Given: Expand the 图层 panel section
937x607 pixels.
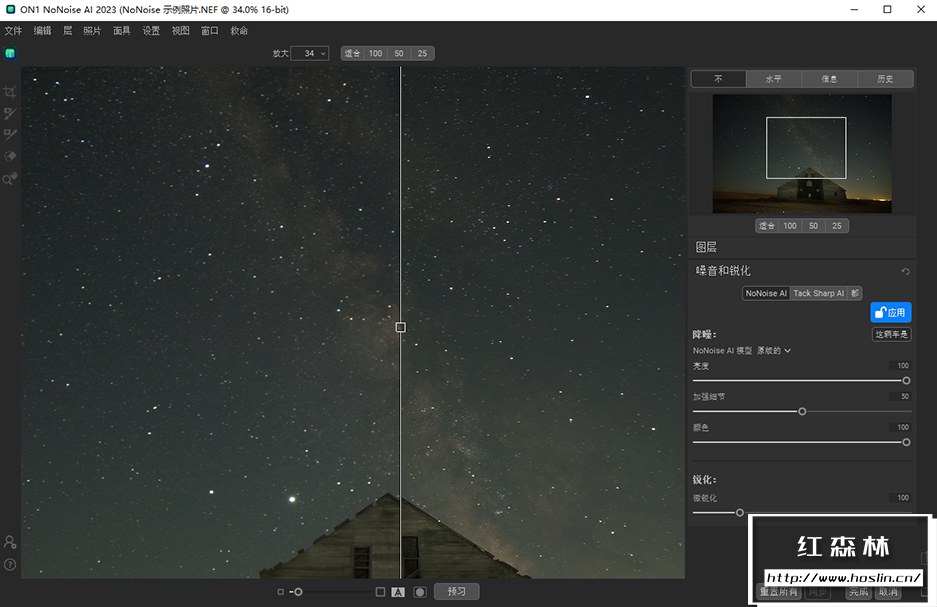Looking at the screenshot, I should 706,247.
